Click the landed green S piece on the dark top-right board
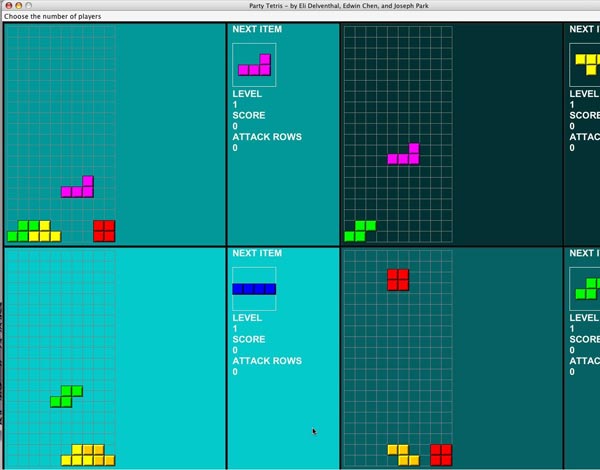600x470 pixels. click(x=360, y=231)
